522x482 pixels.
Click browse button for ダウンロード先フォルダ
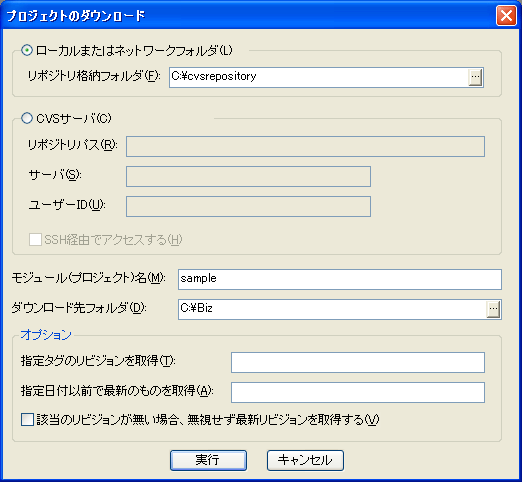point(493,309)
